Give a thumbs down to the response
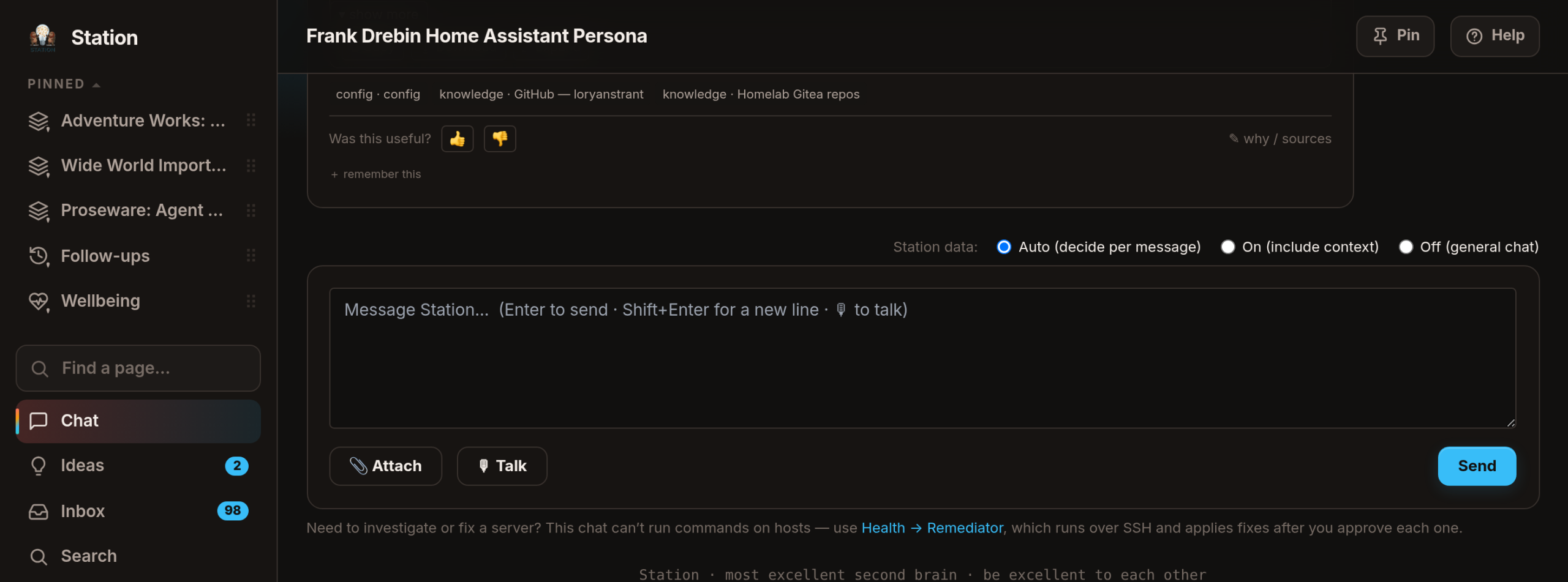Viewport: 1568px width, 582px height. [x=500, y=139]
